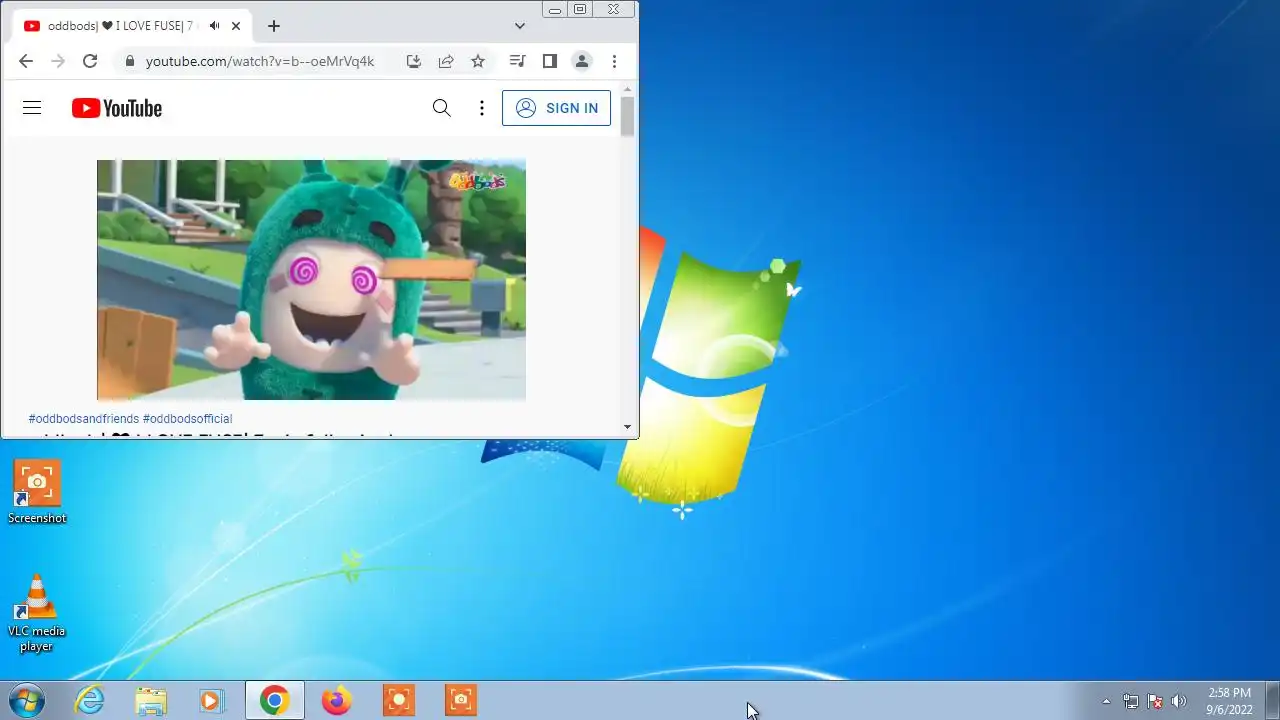
Task: Maximize the Chrome window
Action: [580, 9]
